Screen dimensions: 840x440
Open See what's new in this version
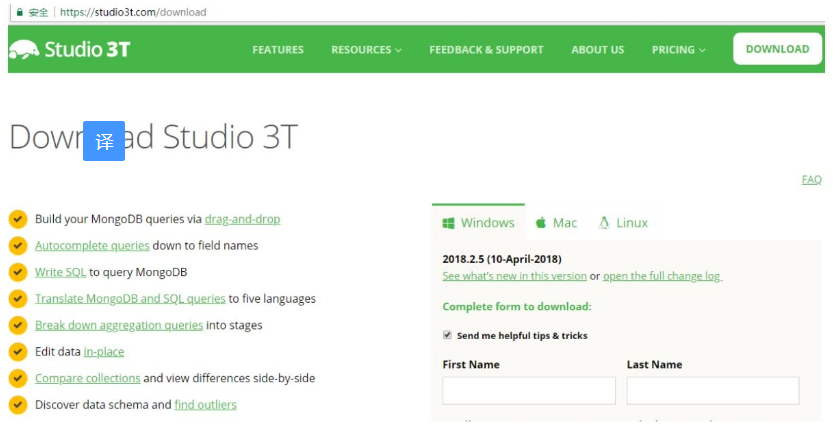(x=515, y=275)
